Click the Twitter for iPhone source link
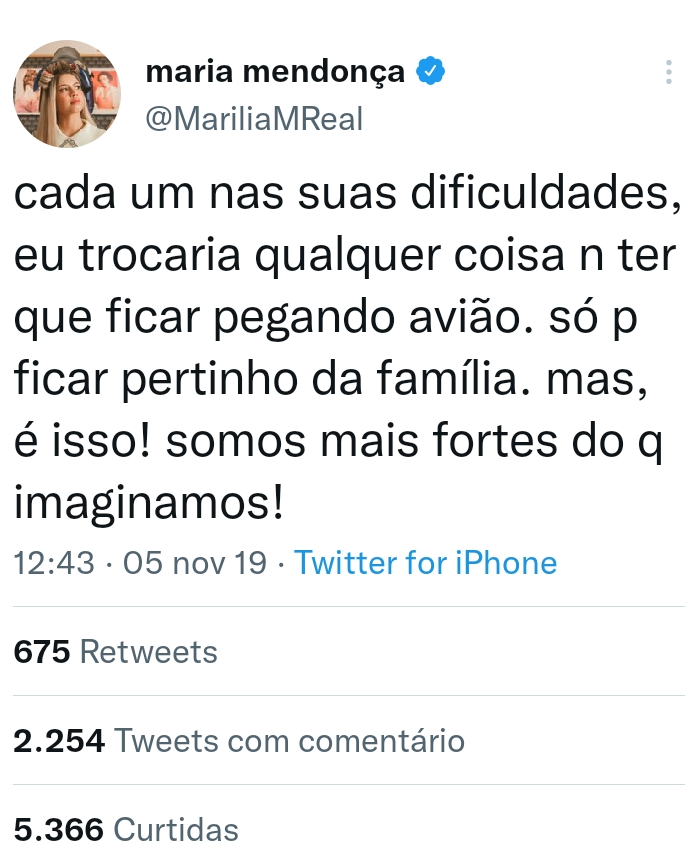697x863 pixels. coord(425,563)
